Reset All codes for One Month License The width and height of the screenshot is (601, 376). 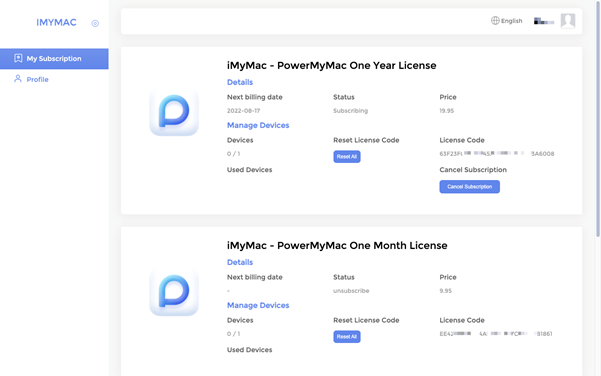click(x=346, y=337)
